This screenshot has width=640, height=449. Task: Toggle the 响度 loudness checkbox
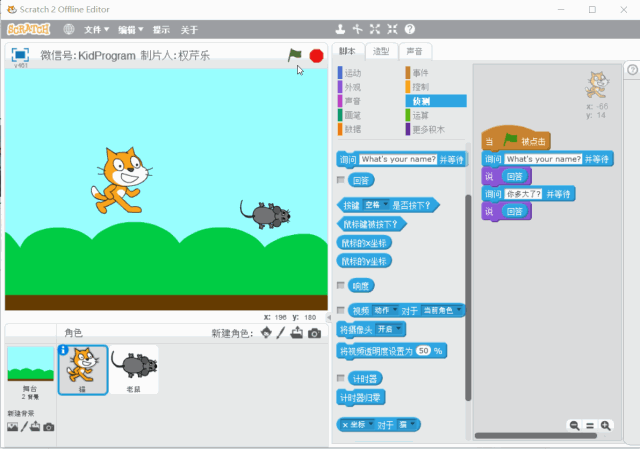coord(341,285)
